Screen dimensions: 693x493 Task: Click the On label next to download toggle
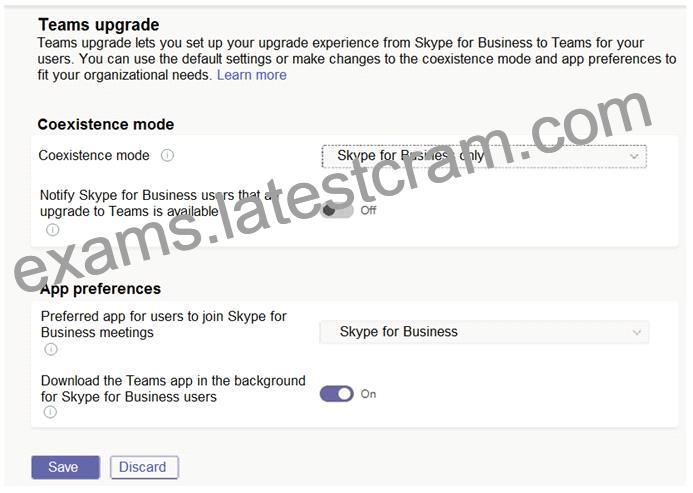click(368, 394)
